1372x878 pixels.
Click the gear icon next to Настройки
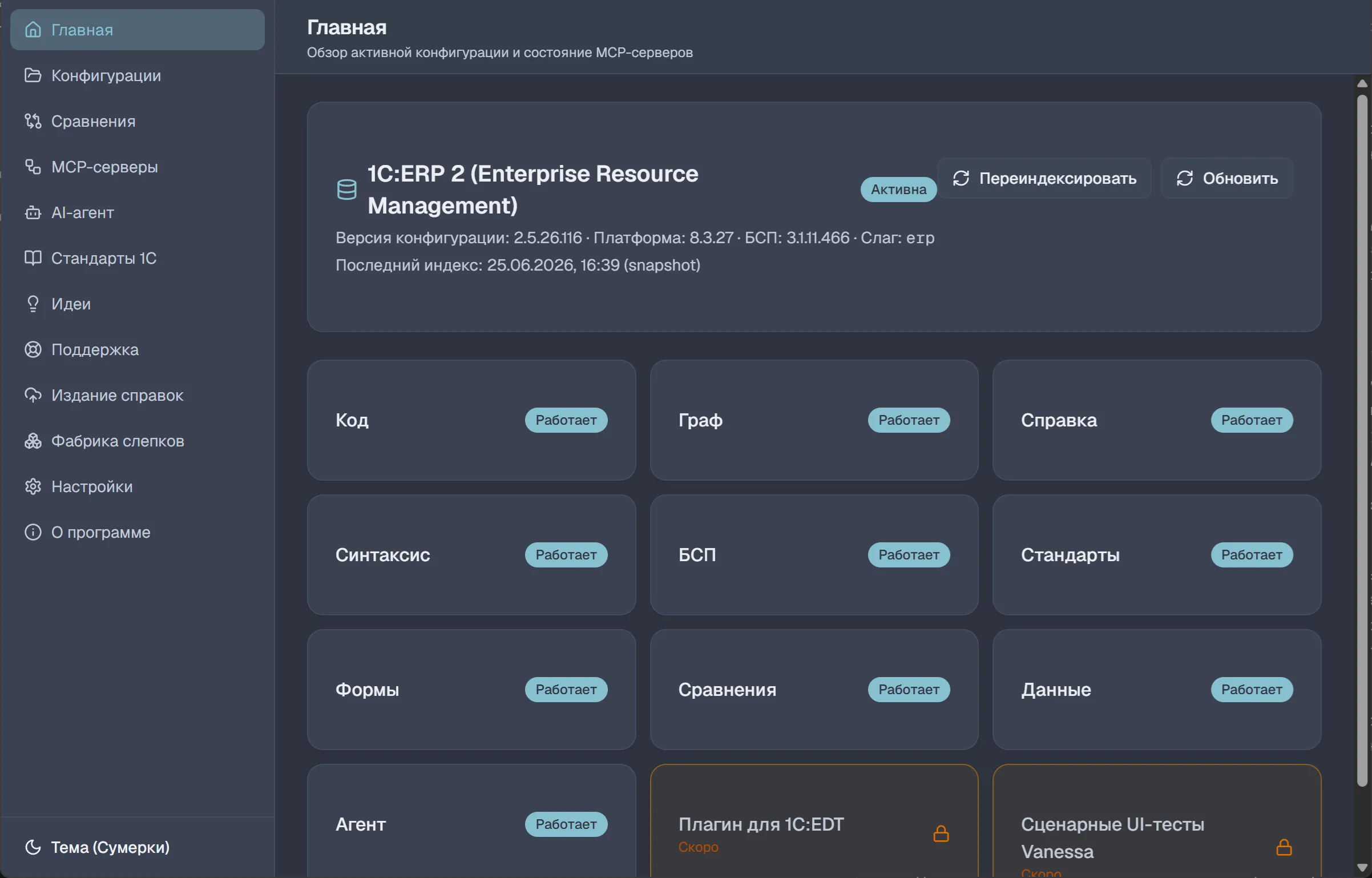pos(33,486)
